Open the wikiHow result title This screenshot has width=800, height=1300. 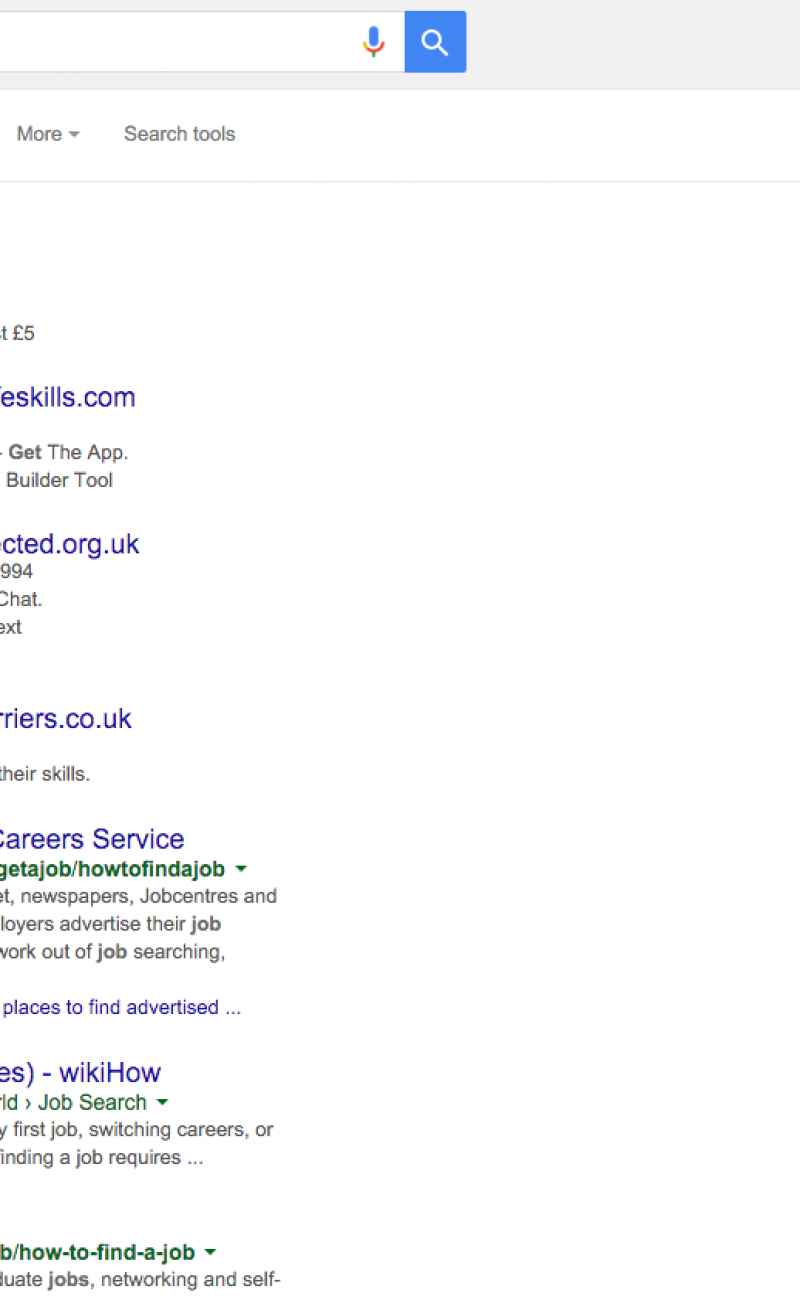(80, 1073)
